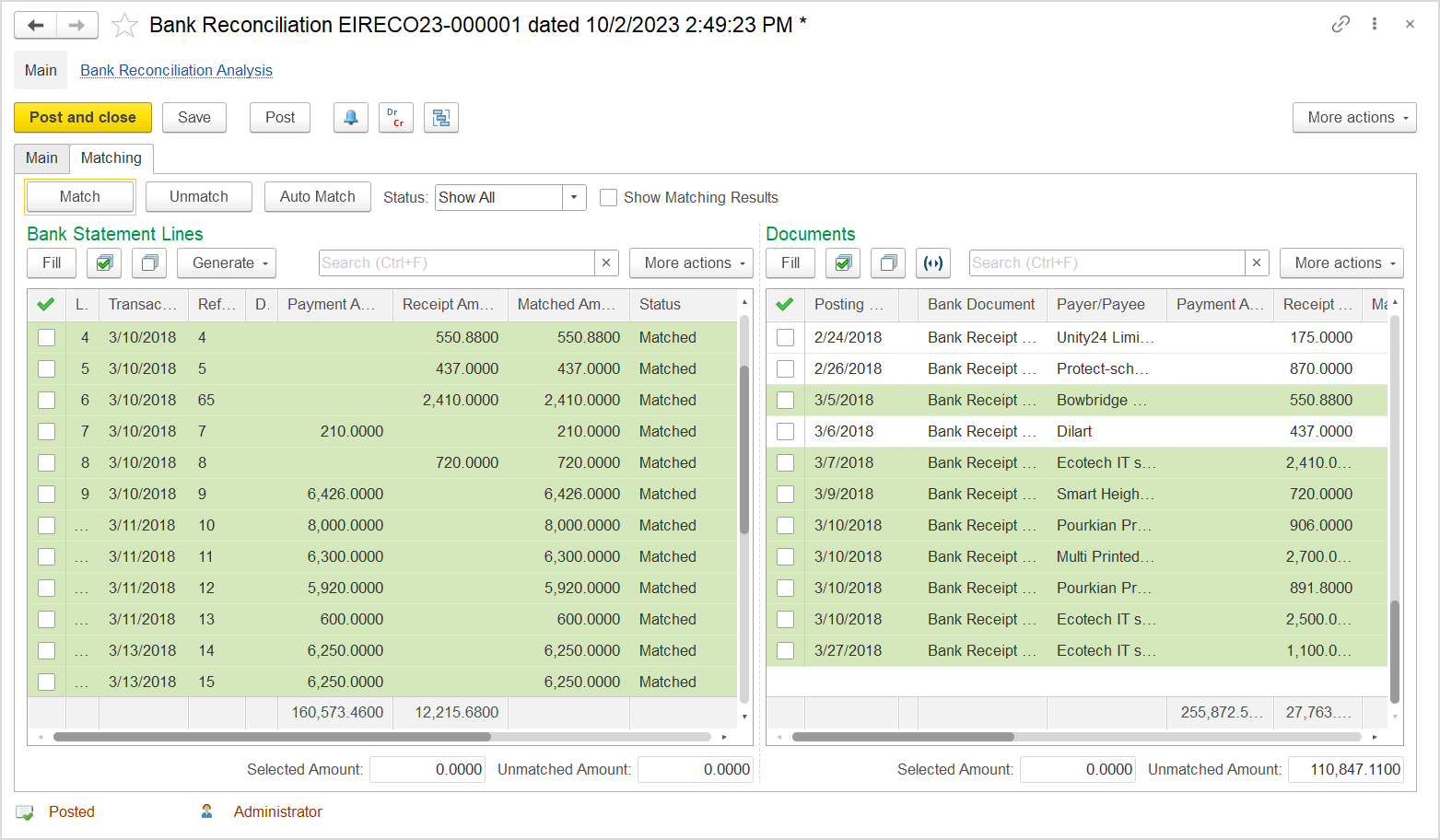Add document to favorites with star icon

tap(124, 26)
